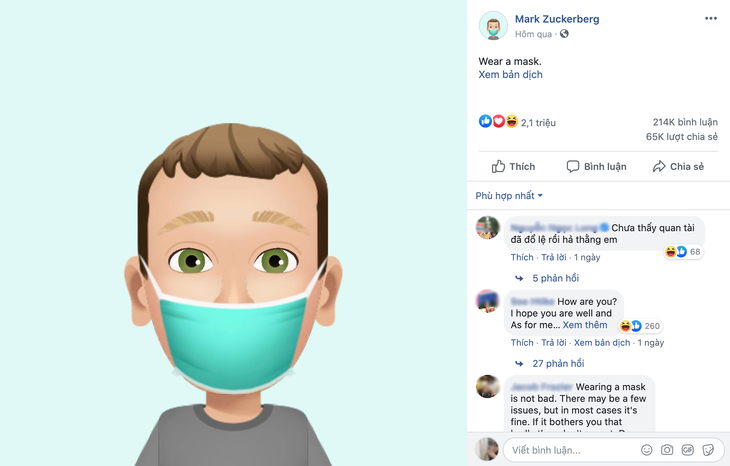The height and width of the screenshot is (466, 730).
Task: Attach a photo using the camera icon
Action: 667,450
